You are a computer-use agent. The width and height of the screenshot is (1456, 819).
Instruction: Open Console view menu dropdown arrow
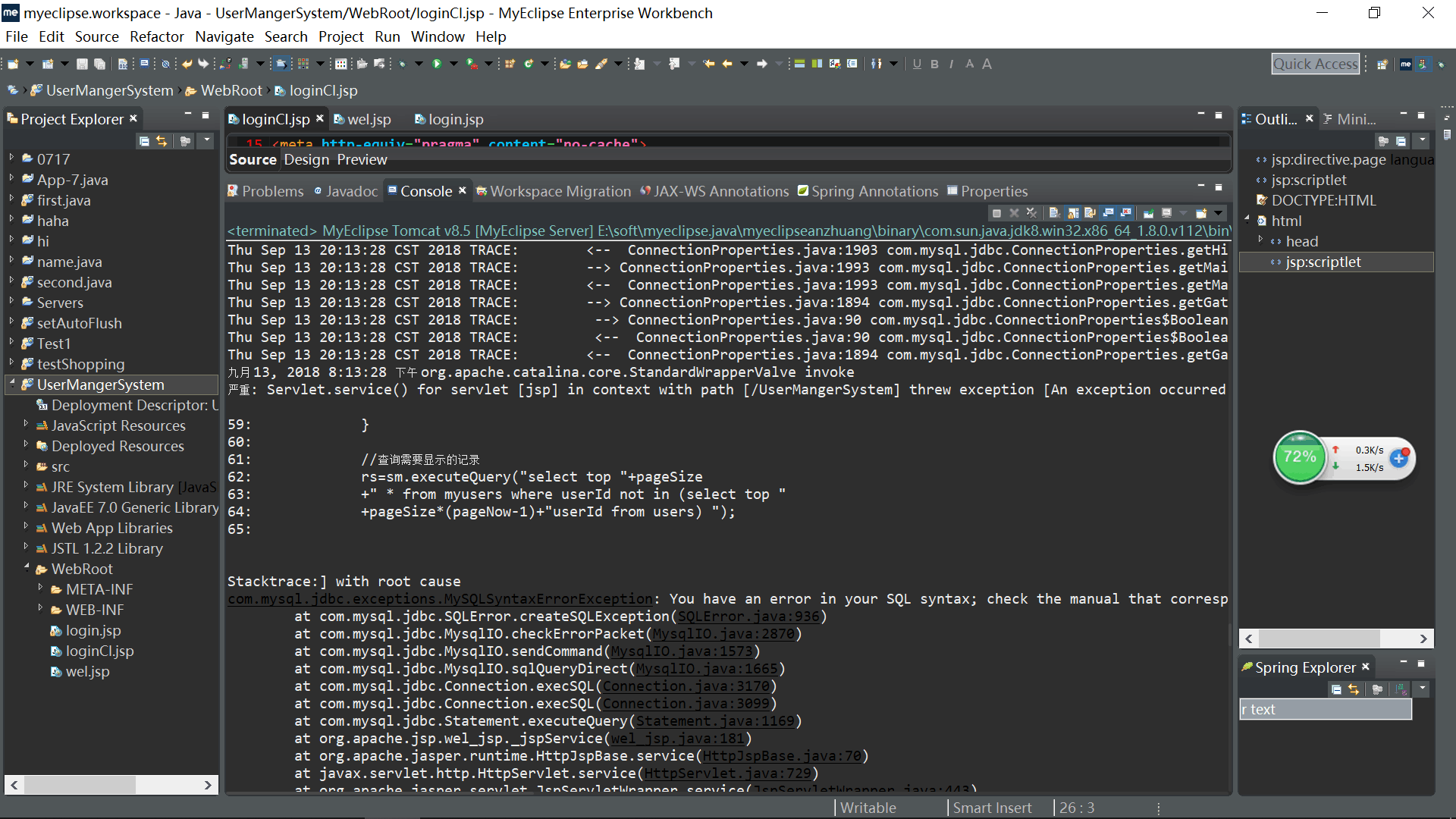tap(1219, 213)
